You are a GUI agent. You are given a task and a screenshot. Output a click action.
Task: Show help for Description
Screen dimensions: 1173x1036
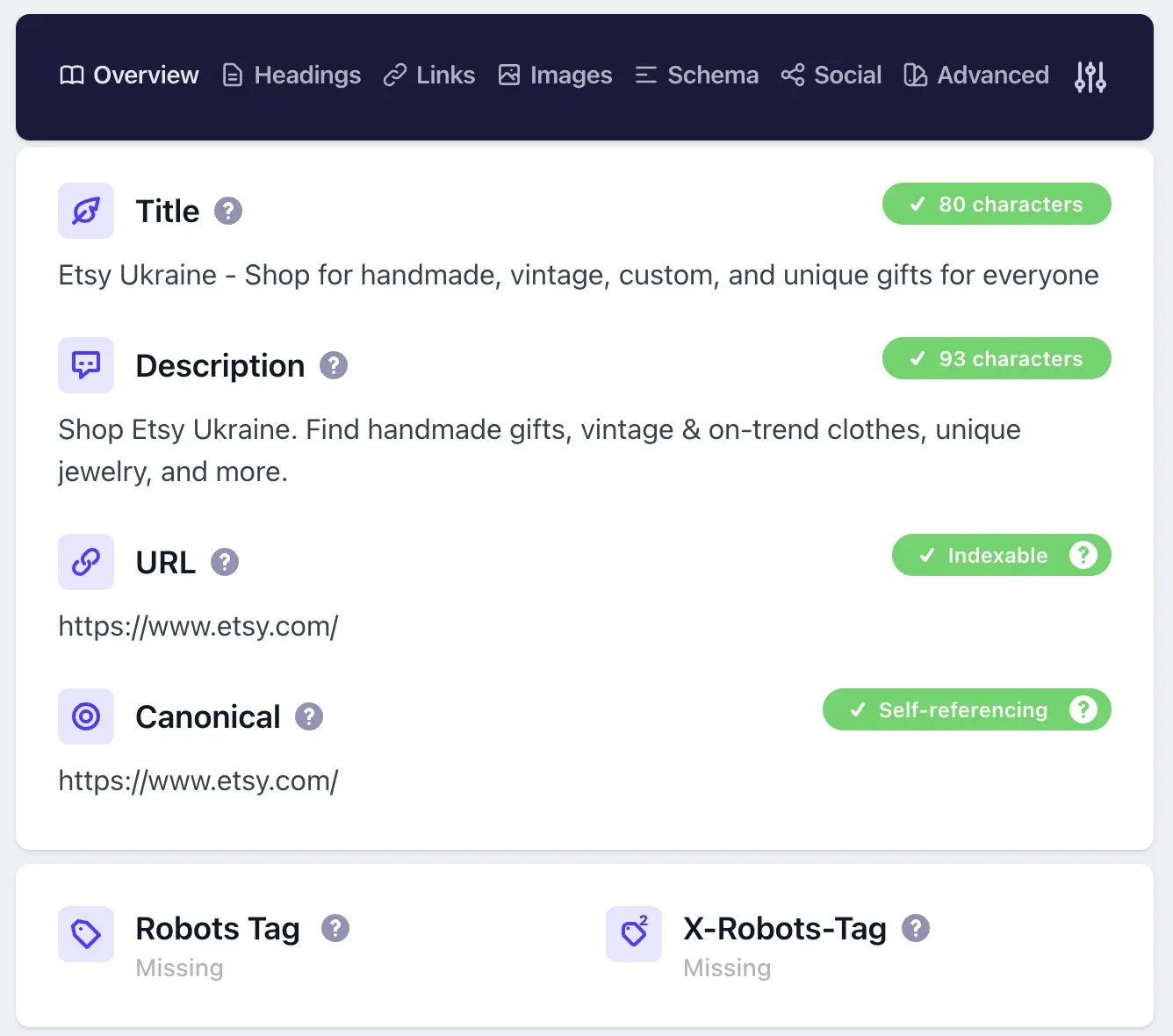(334, 365)
